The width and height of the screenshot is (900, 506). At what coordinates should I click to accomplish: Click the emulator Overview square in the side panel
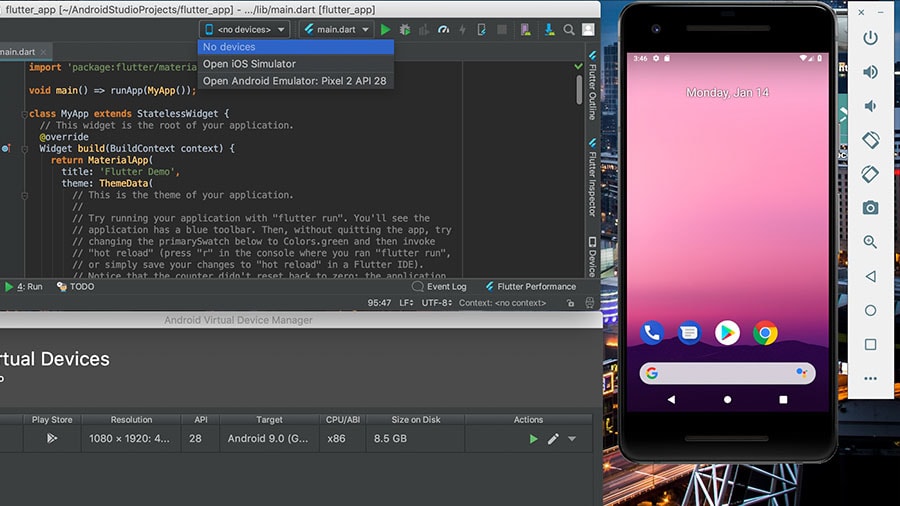coord(870,344)
